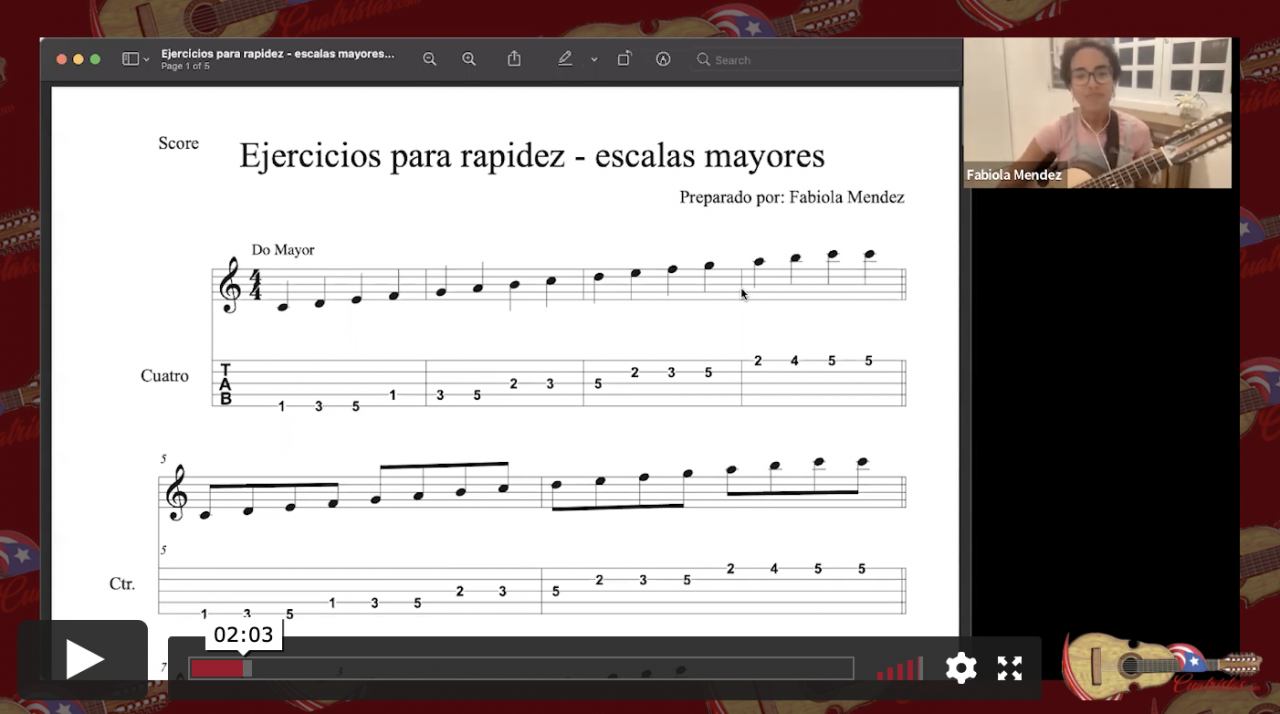Zoom out the PDF document
The width and height of the screenshot is (1280, 714).
coord(430,59)
